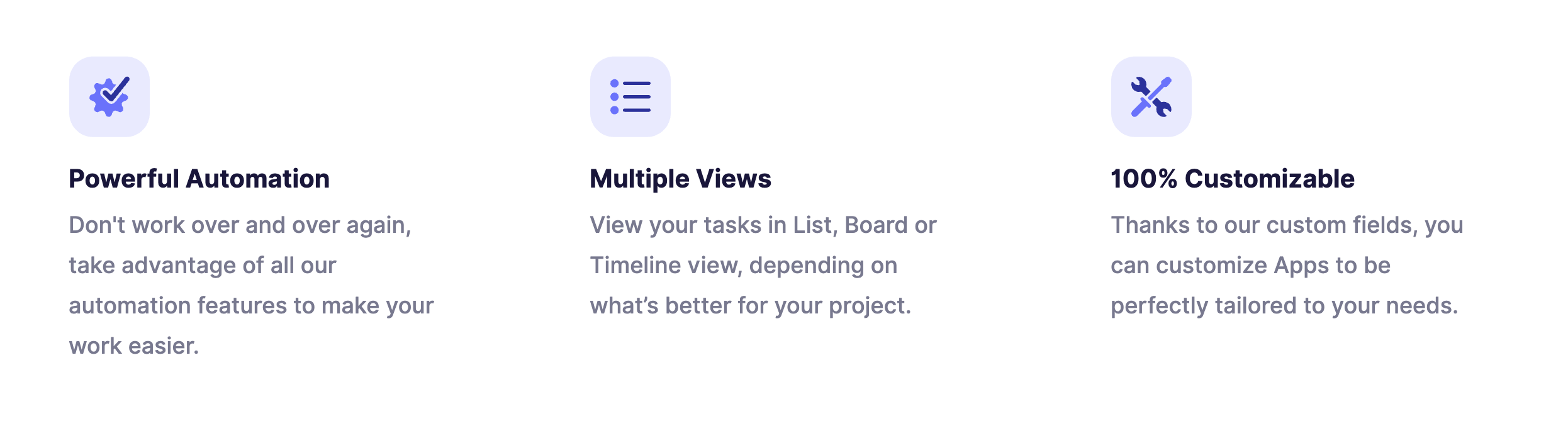Select the 100% Customizable heading
The image size is (1568, 428).
click(x=1233, y=179)
